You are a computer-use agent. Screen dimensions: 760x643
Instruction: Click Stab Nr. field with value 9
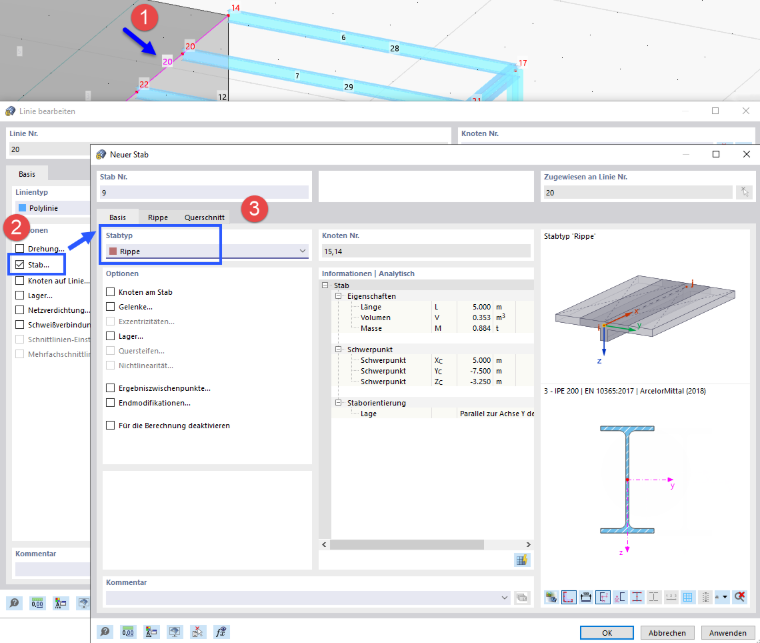click(204, 192)
